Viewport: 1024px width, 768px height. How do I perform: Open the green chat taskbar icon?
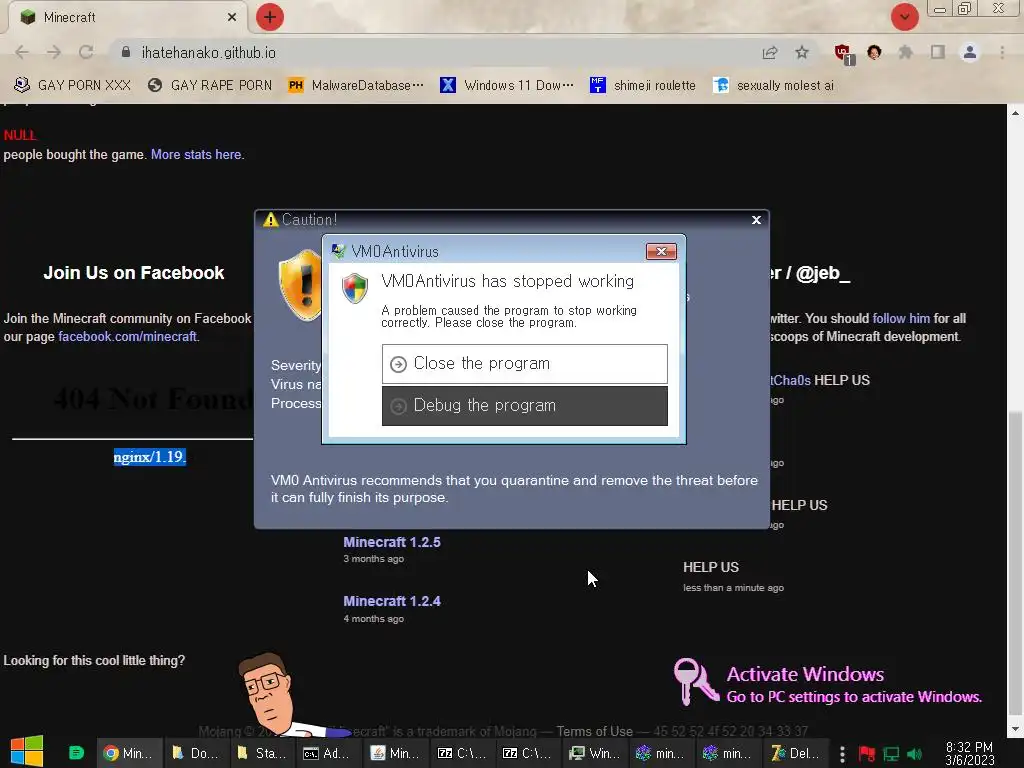tap(76, 752)
